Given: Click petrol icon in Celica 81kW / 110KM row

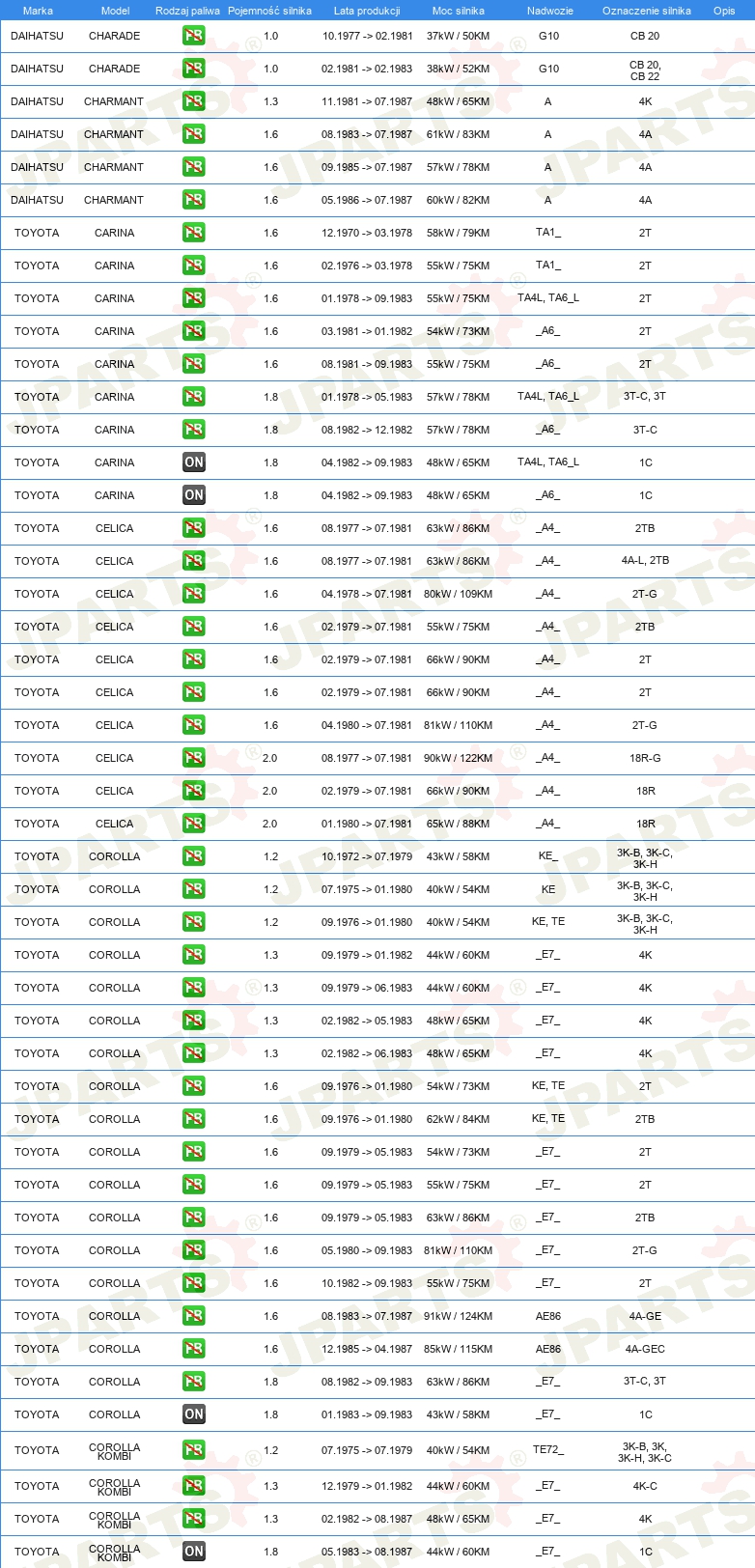Looking at the screenshot, I should (194, 725).
